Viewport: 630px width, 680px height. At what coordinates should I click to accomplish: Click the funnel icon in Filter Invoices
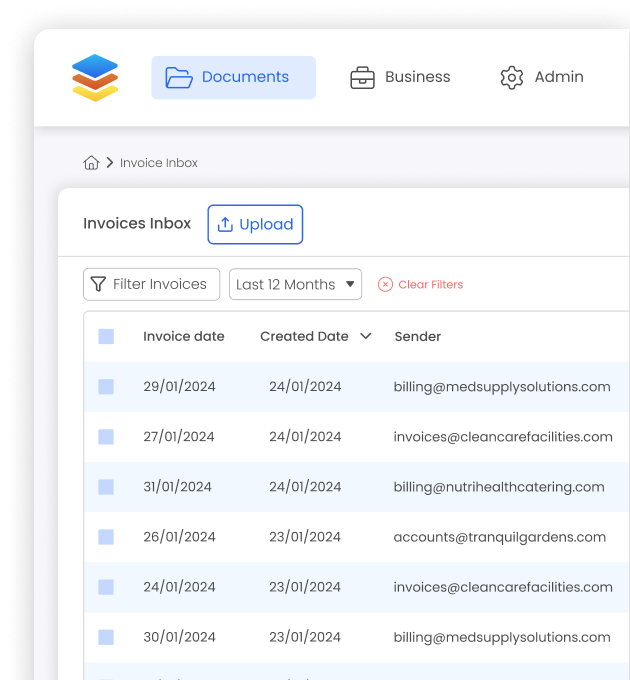[x=98, y=285]
